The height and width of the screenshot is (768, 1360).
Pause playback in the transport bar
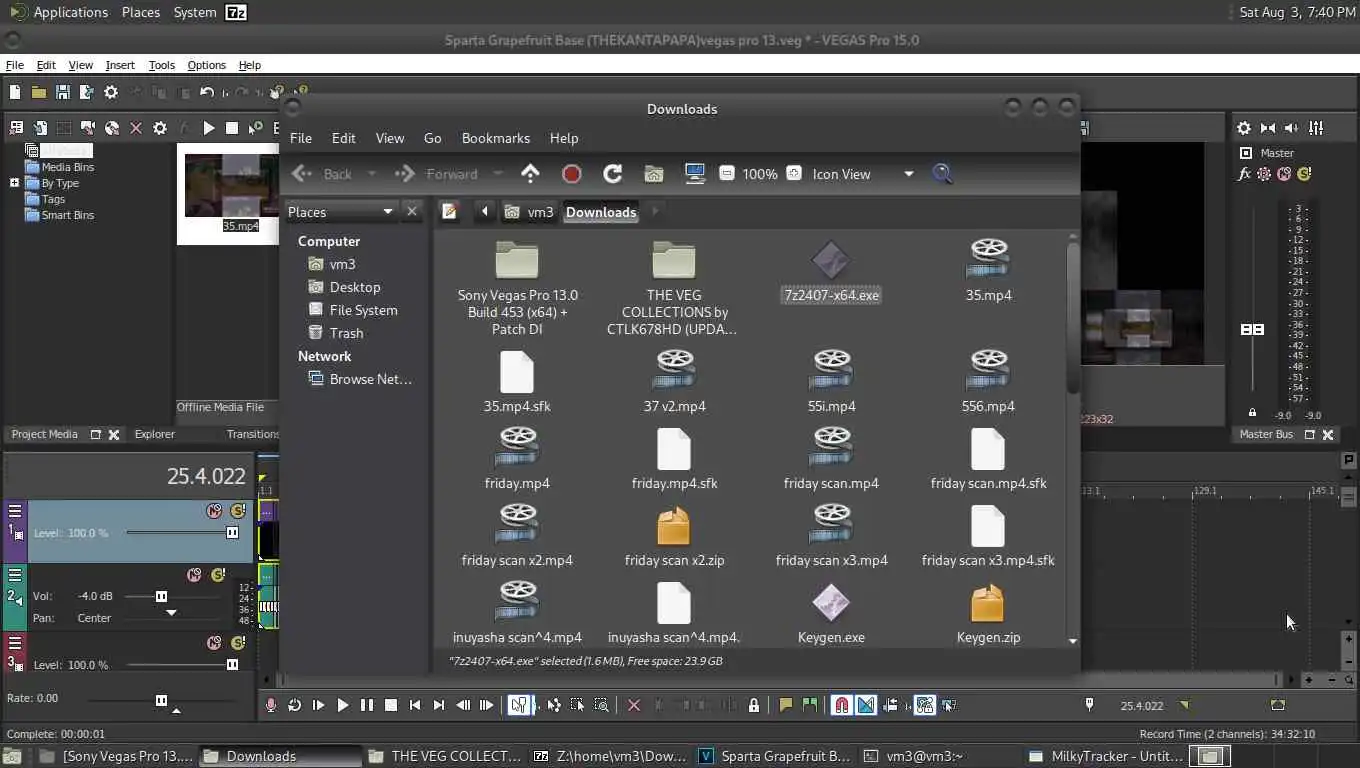point(367,705)
